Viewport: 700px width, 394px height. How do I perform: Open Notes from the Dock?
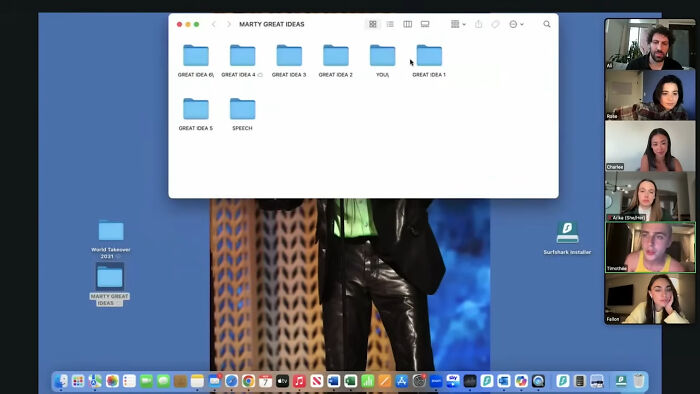(197, 381)
